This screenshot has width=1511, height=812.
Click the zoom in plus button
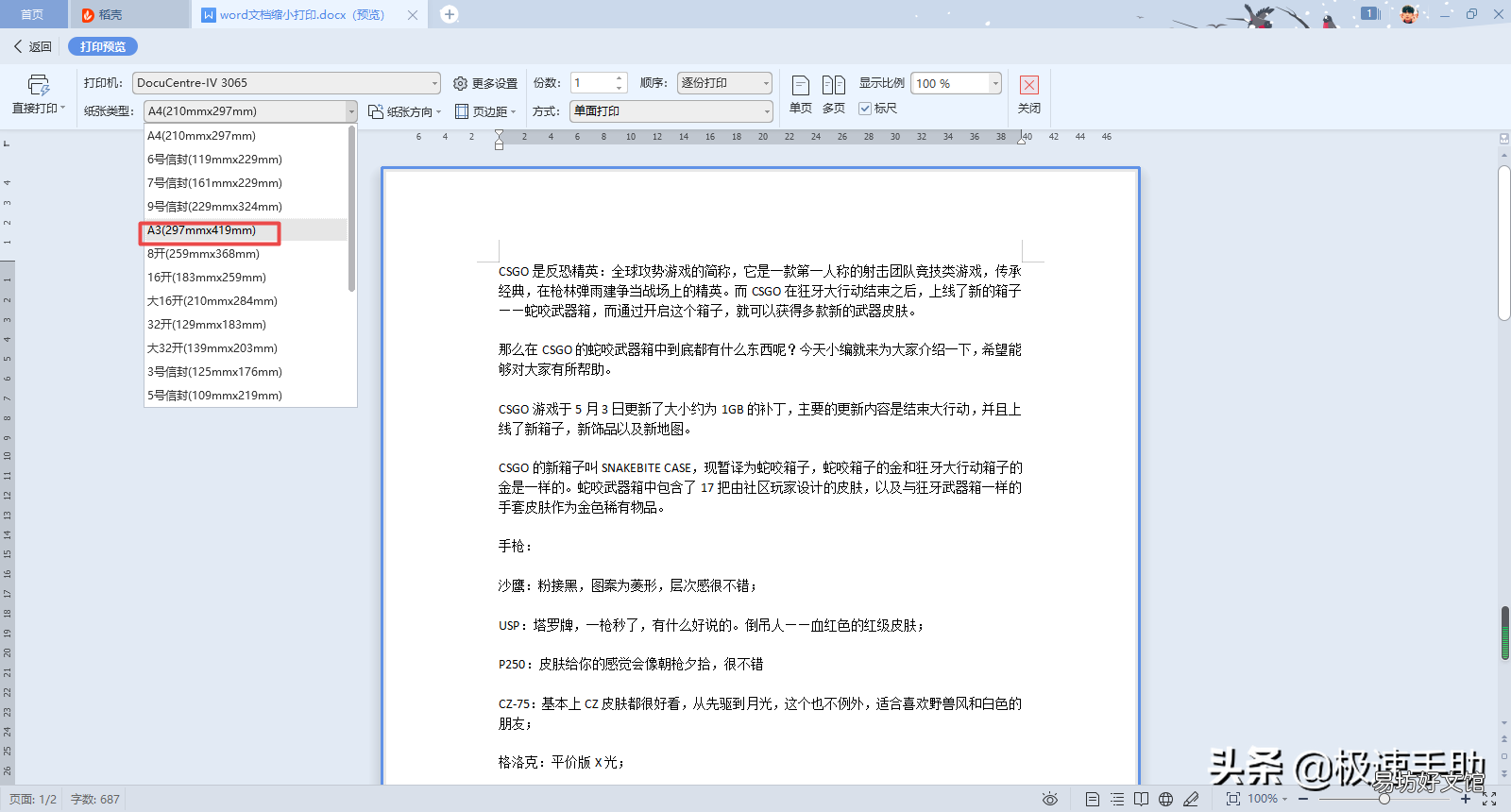[x=1466, y=799]
